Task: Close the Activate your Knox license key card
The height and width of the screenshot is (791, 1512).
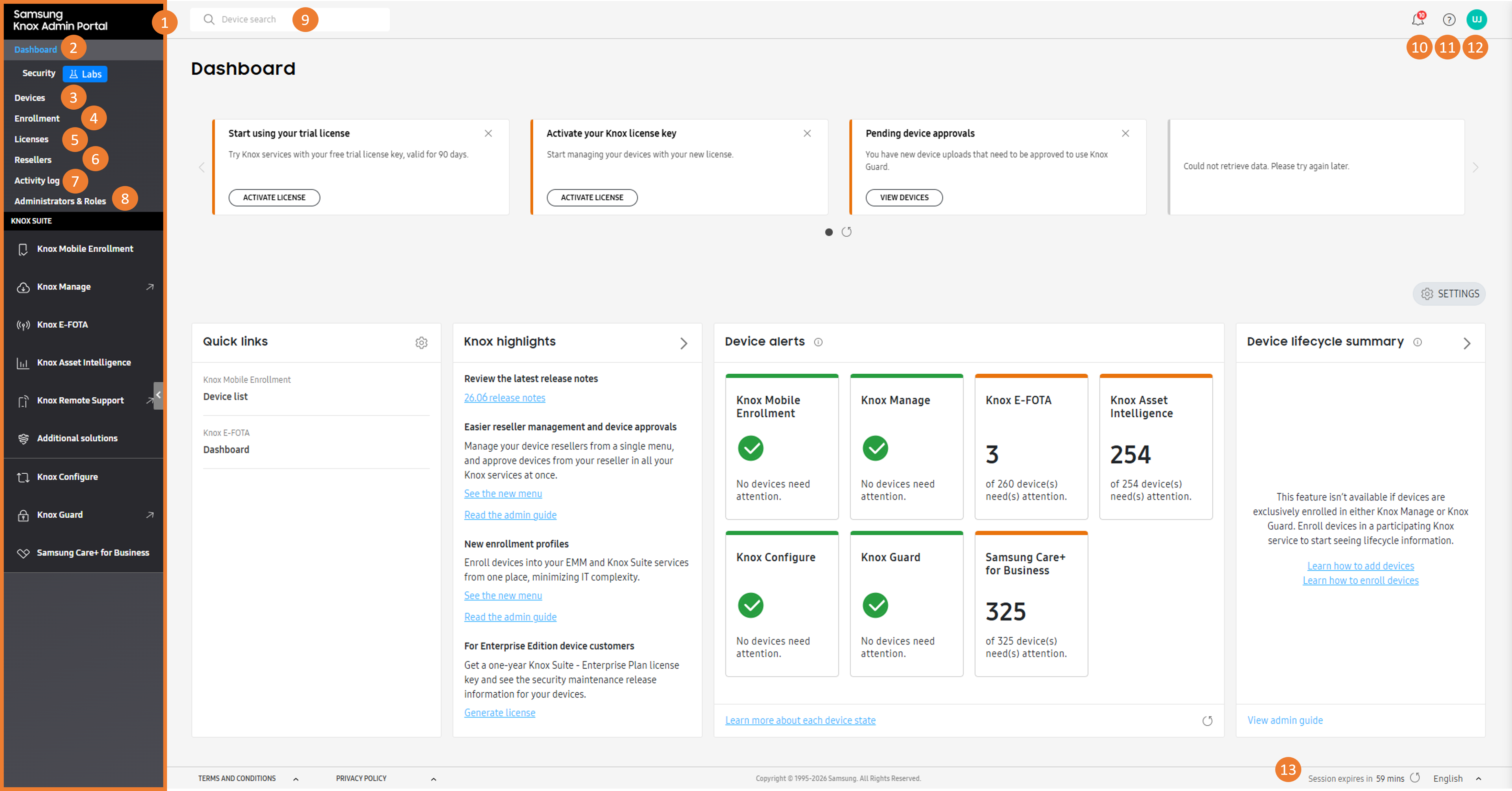Action: tap(807, 133)
